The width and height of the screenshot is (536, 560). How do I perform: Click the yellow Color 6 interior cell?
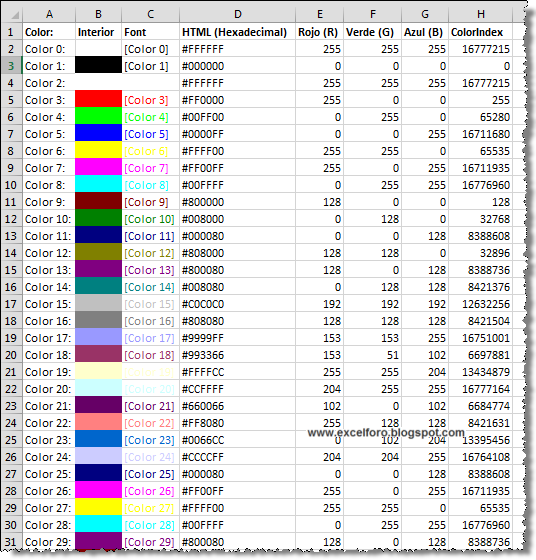98,151
